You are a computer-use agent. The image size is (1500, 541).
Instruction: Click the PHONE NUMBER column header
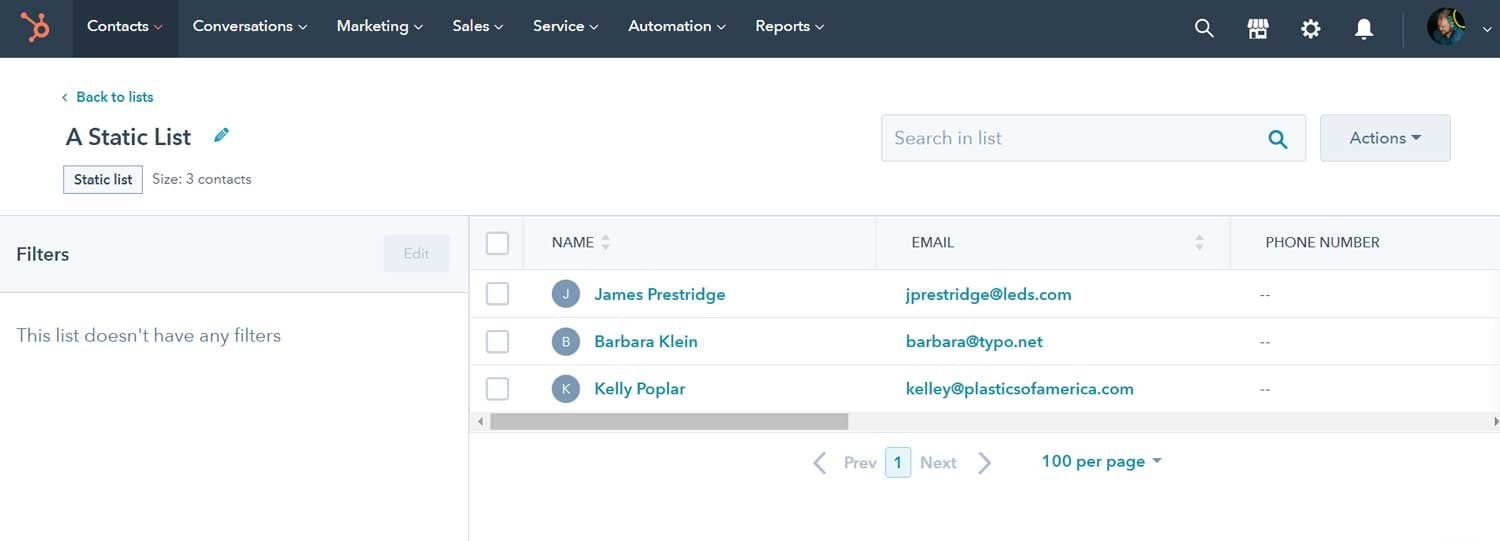click(x=1322, y=242)
